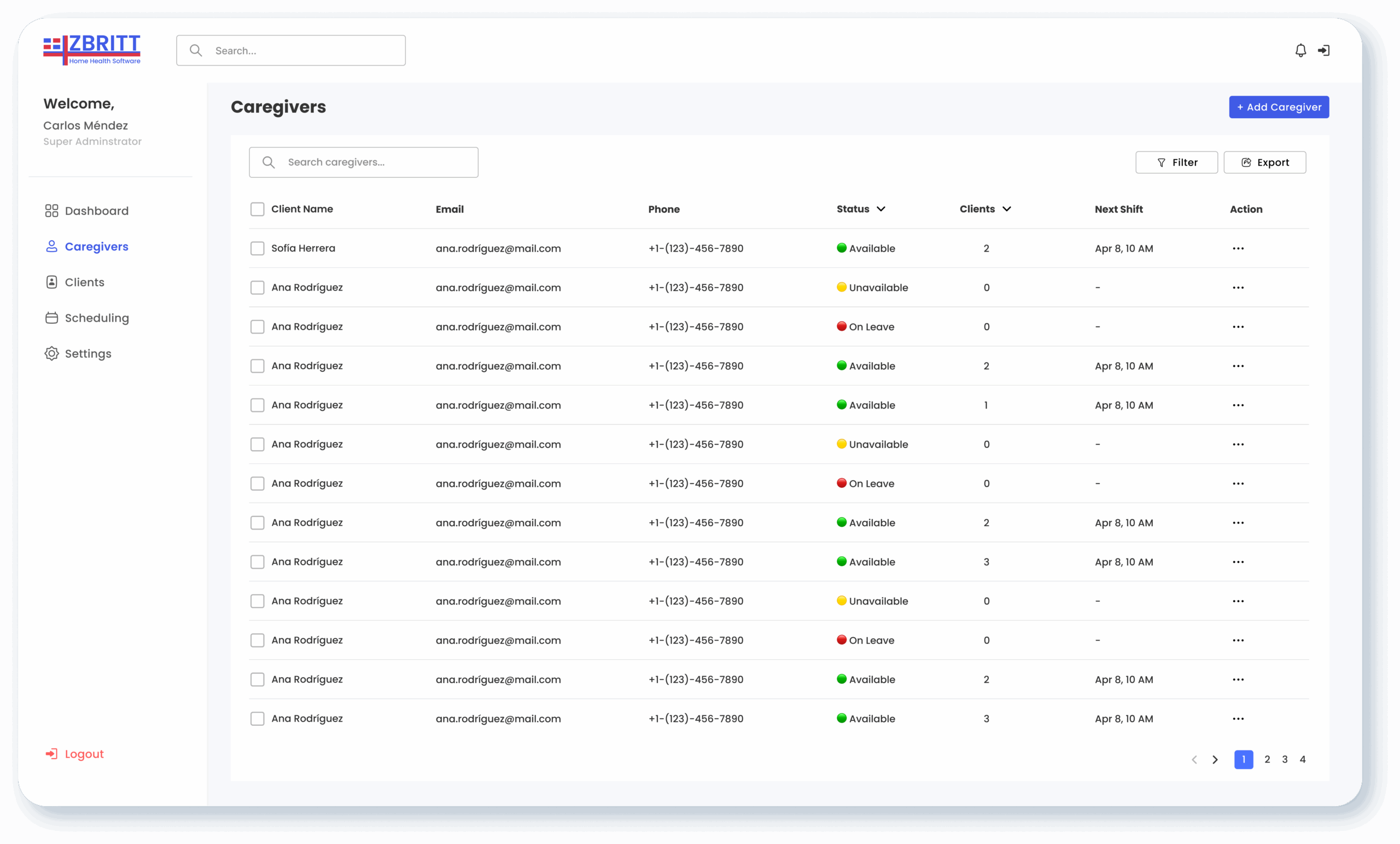Click the Phone column header
The height and width of the screenshot is (844, 1400).
pyautogui.click(x=664, y=209)
